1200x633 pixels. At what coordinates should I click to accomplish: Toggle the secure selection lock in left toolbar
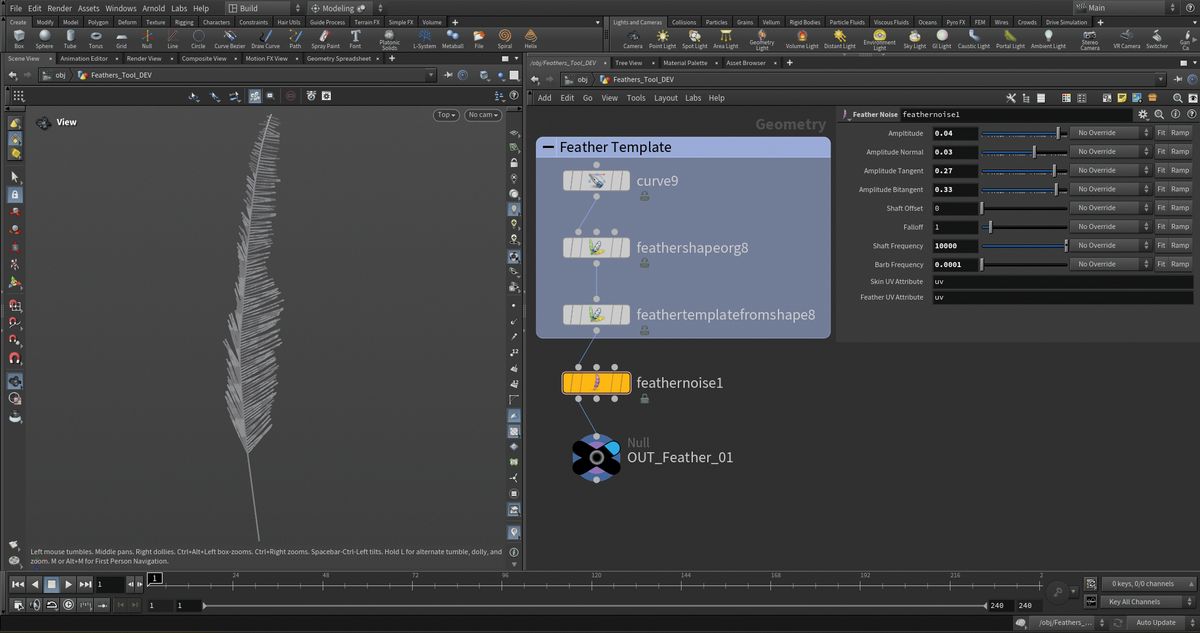[14, 194]
